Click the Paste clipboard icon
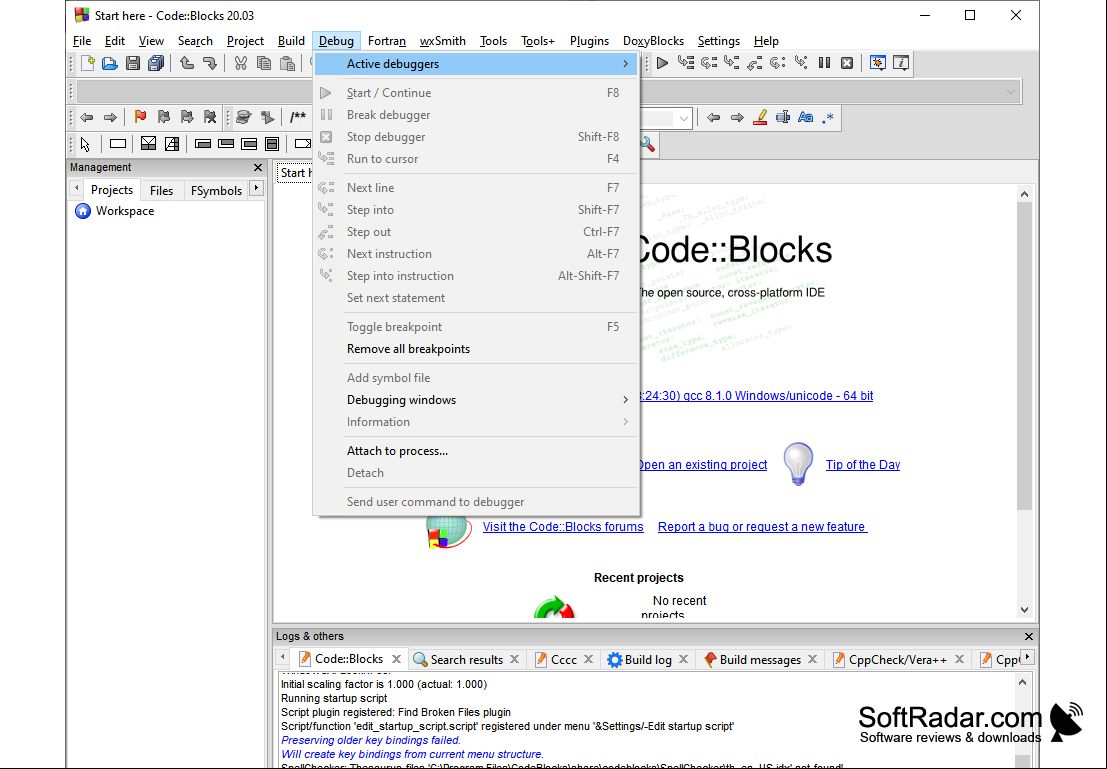 [x=287, y=64]
